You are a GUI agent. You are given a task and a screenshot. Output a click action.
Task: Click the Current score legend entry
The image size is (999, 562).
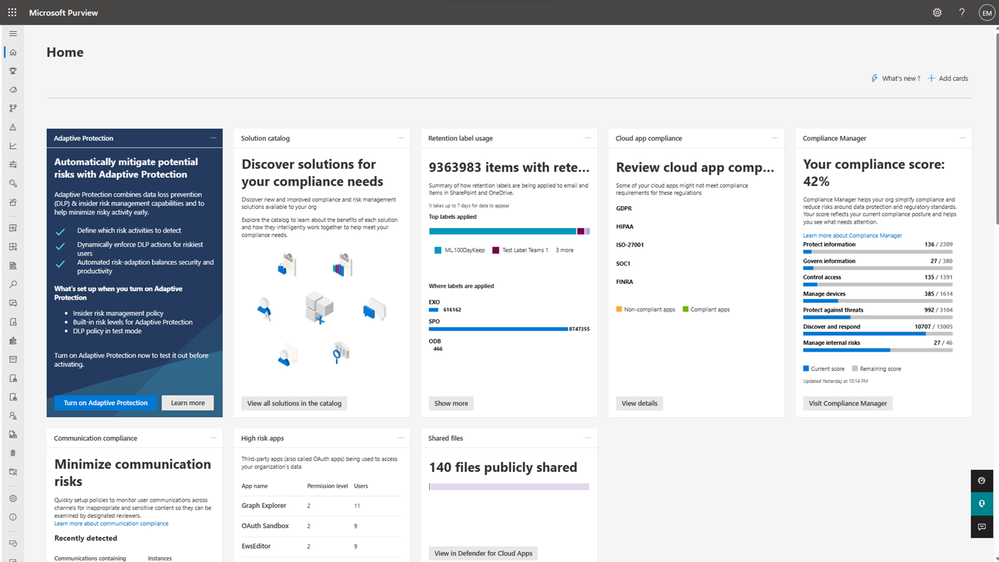click(823, 368)
